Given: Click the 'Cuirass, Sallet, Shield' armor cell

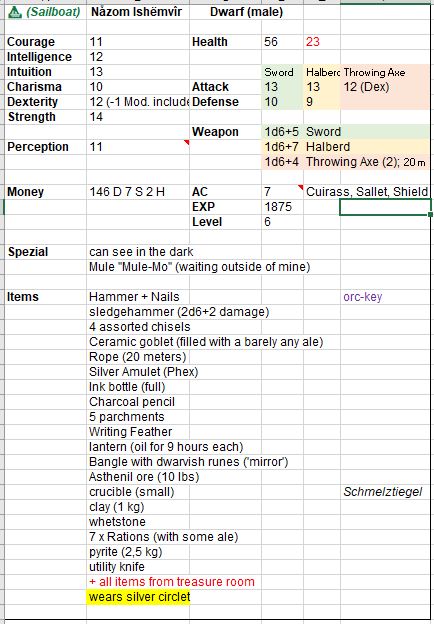Looking at the screenshot, I should coord(368,192).
